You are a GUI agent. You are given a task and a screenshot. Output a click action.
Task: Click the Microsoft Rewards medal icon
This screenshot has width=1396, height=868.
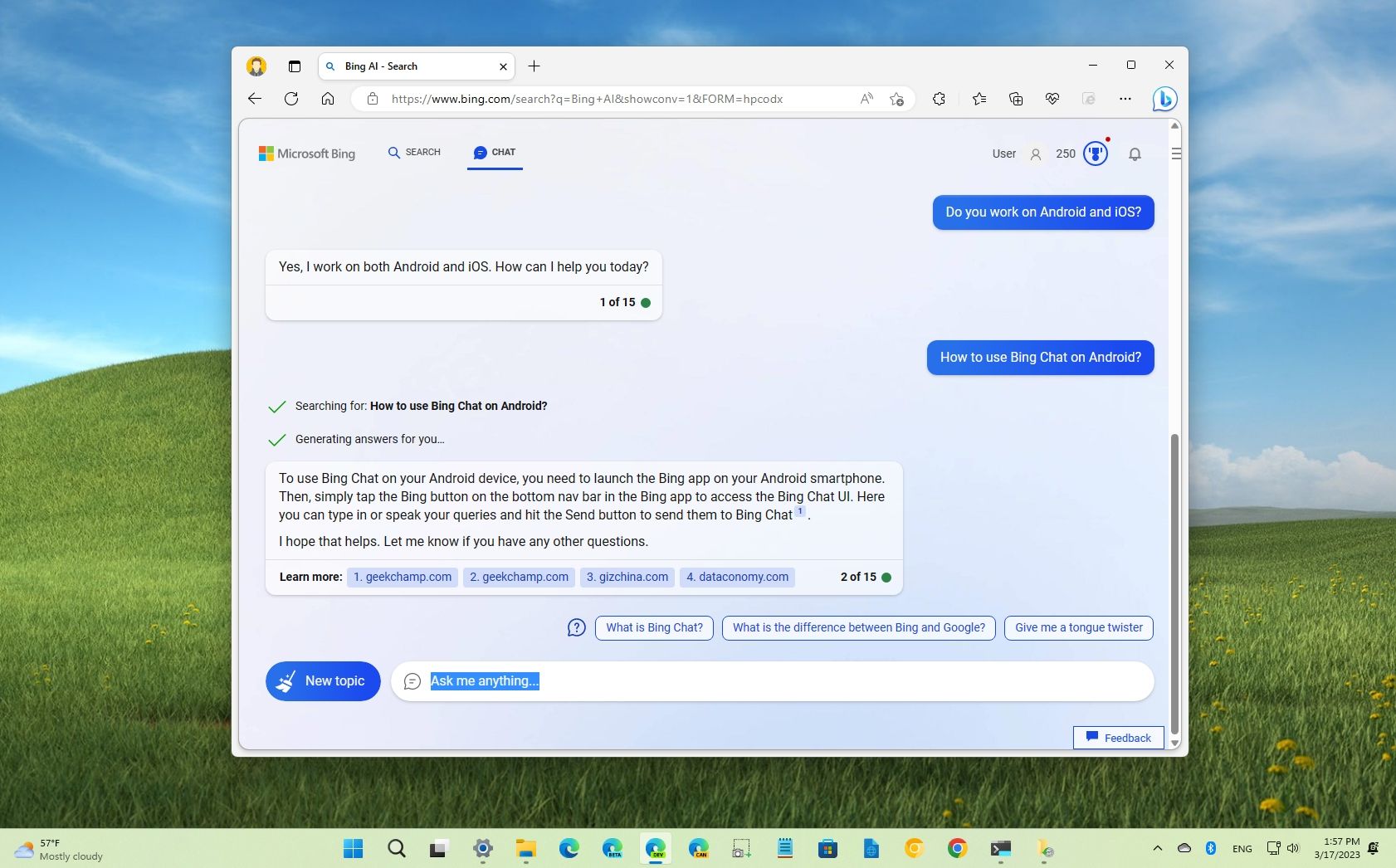tap(1095, 154)
